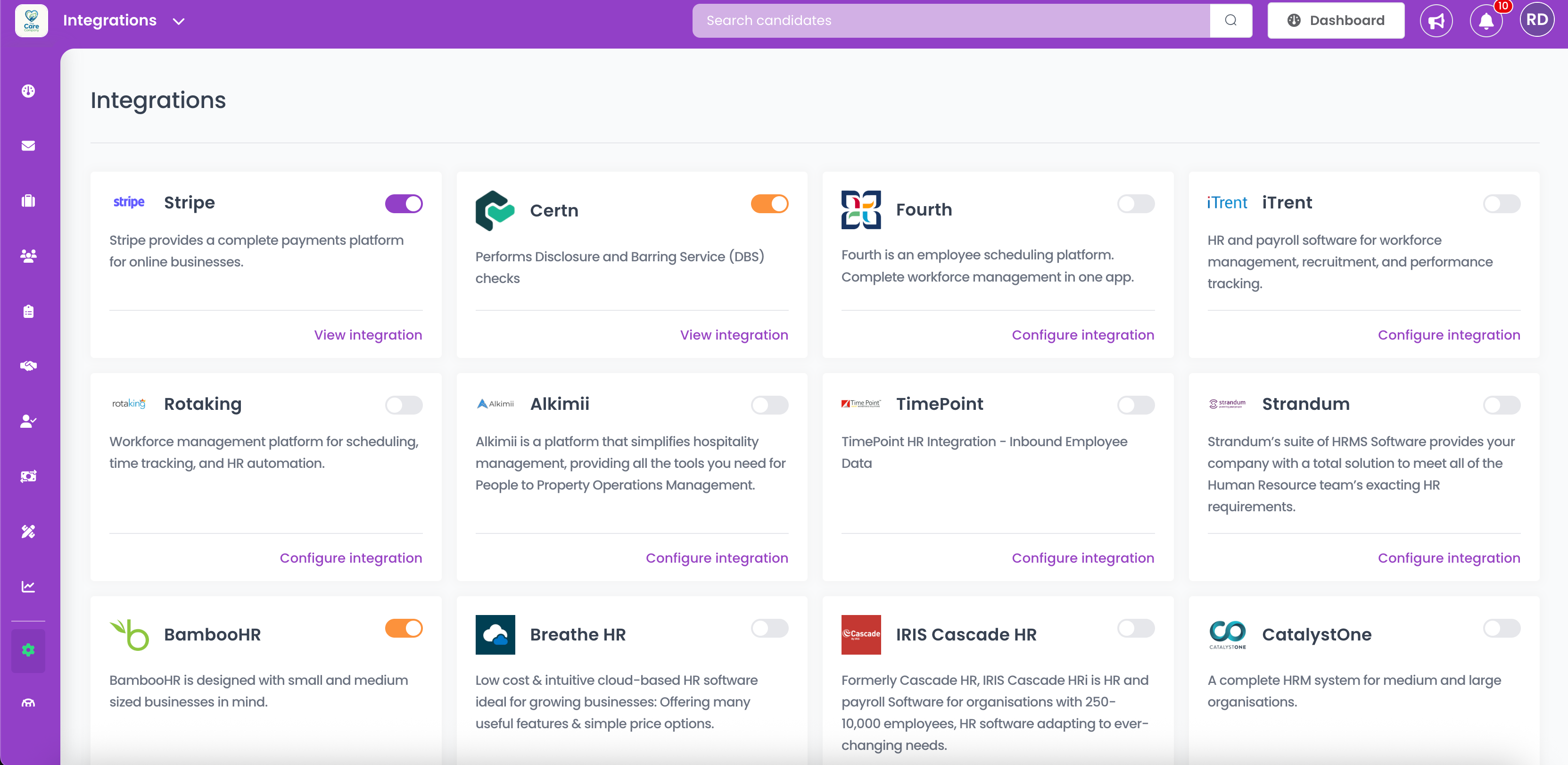Open the group of users icon in sidebar
The width and height of the screenshot is (1568, 765).
tap(28, 256)
